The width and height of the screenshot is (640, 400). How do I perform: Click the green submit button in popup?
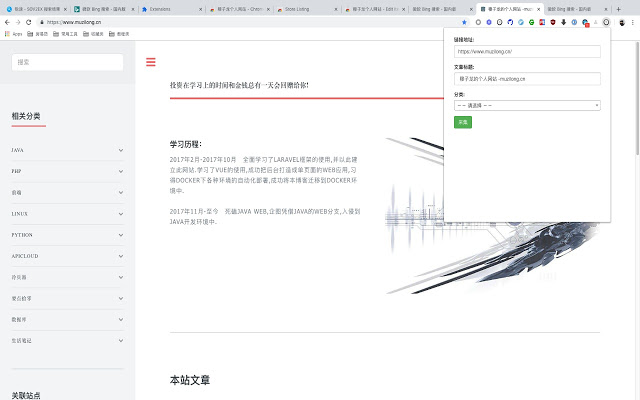point(462,122)
